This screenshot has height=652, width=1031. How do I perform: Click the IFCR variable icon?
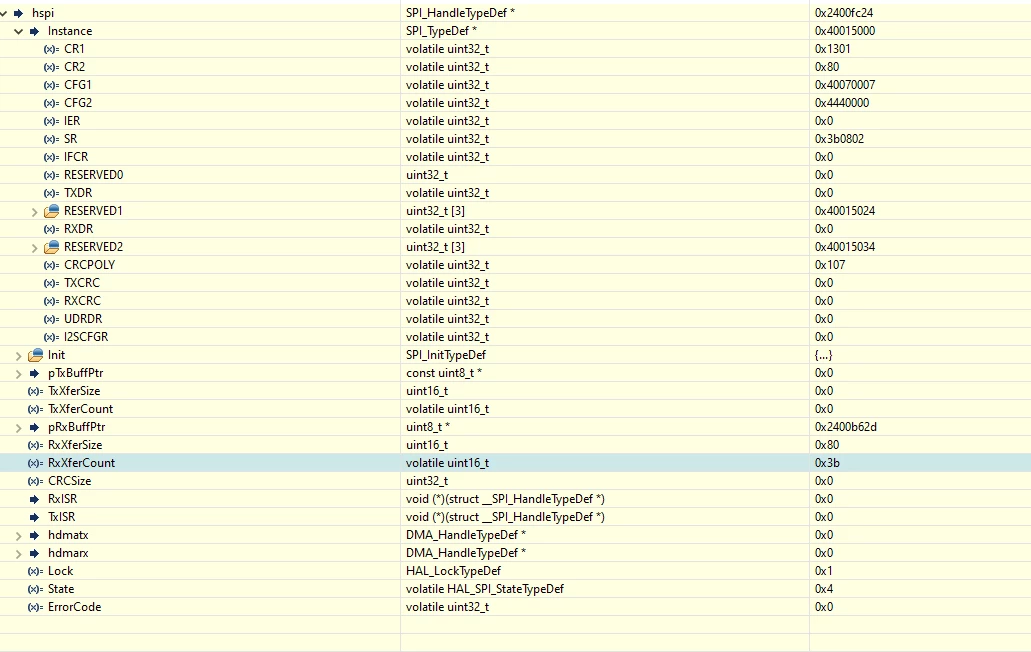tap(51, 157)
